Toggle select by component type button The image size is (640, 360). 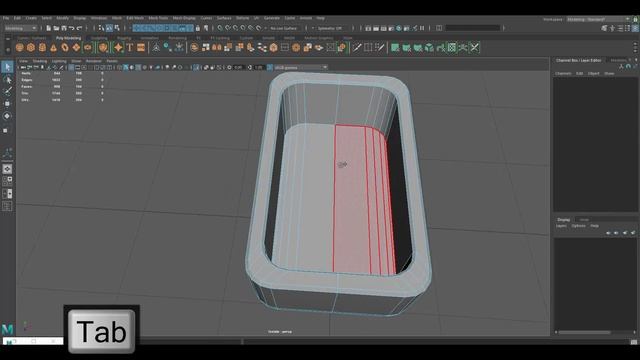coord(117,28)
